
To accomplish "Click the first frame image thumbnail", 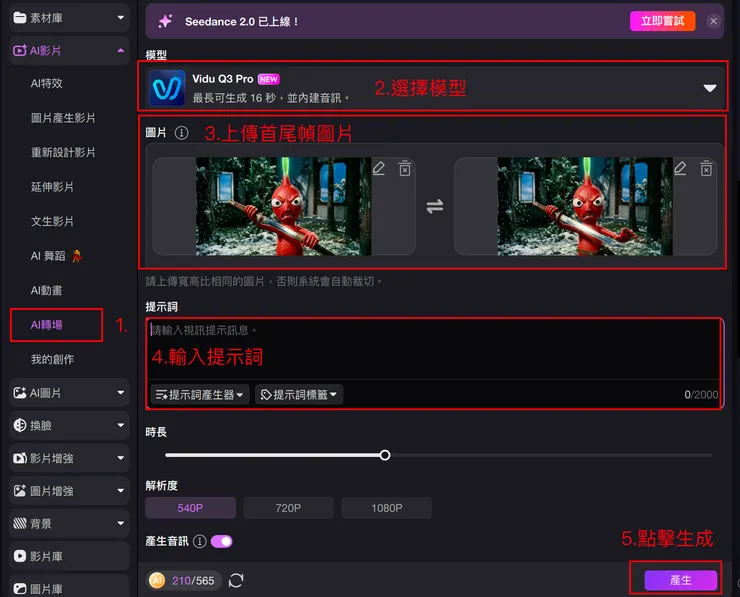I will click(x=284, y=206).
